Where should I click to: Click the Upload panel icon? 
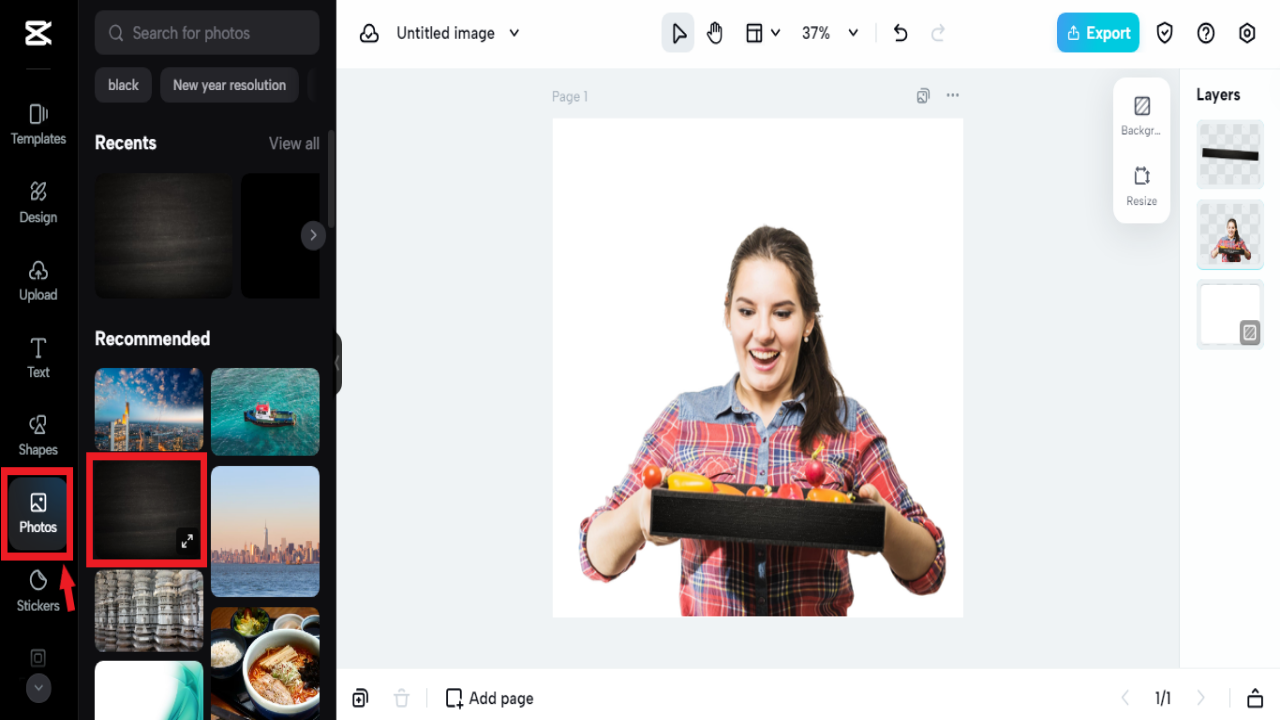[x=37, y=280]
